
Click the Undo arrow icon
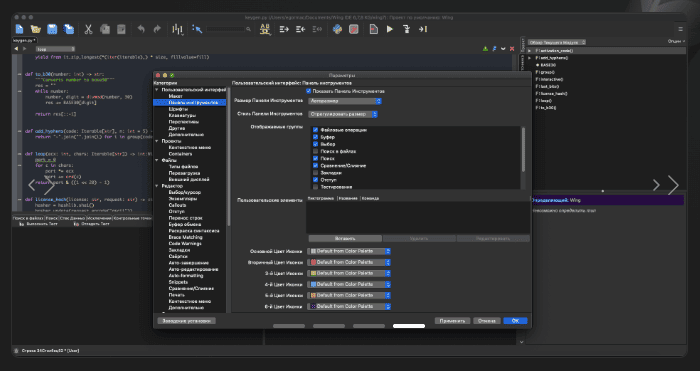(141, 29)
